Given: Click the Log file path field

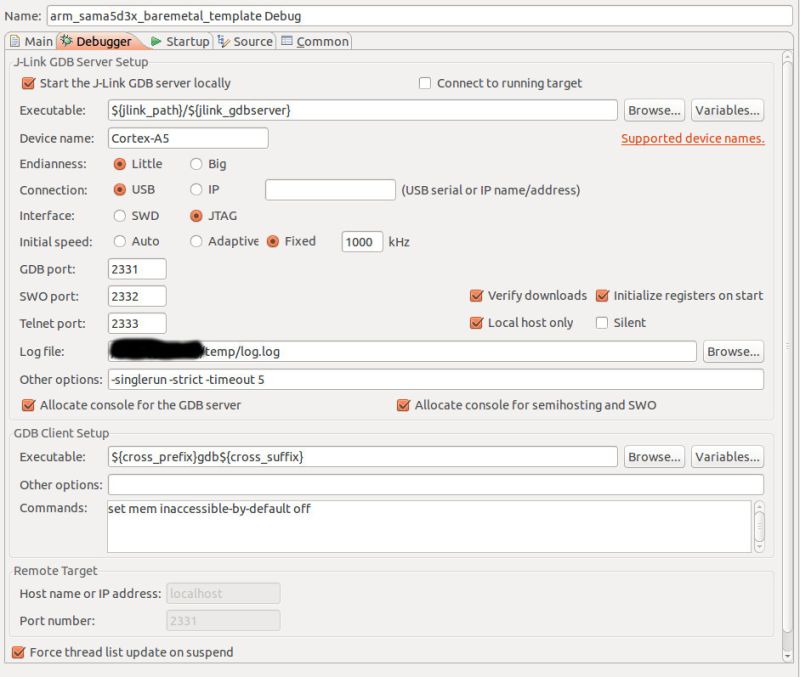Looking at the screenshot, I should click(402, 352).
